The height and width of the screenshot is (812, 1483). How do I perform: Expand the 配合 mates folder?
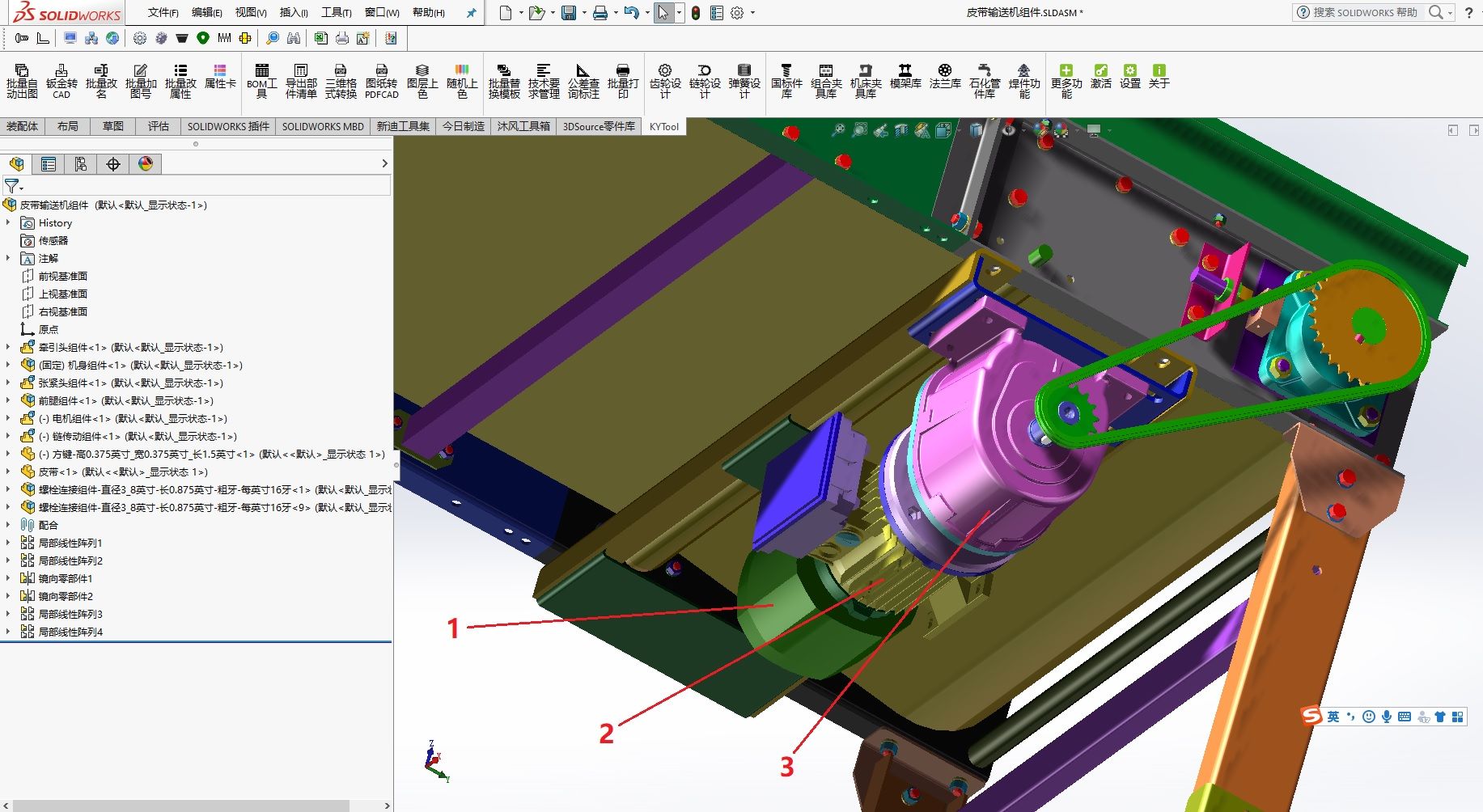[x=8, y=525]
